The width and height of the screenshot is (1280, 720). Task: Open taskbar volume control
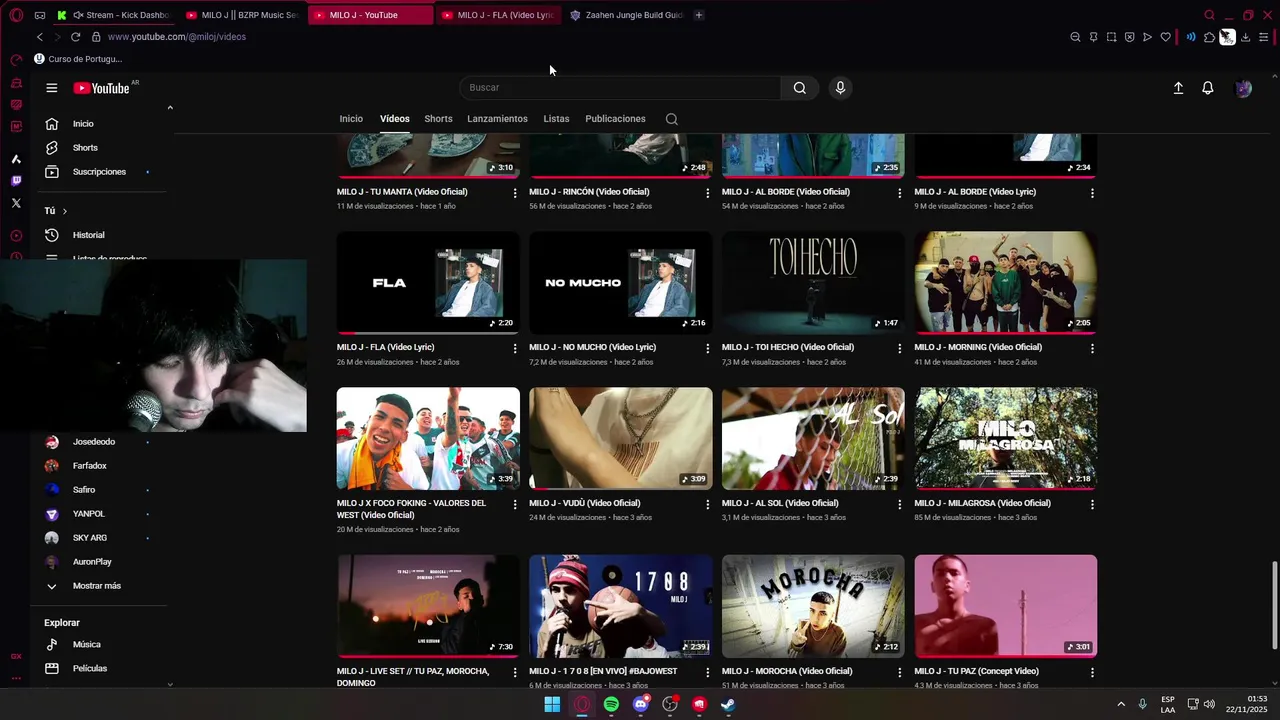[1209, 704]
